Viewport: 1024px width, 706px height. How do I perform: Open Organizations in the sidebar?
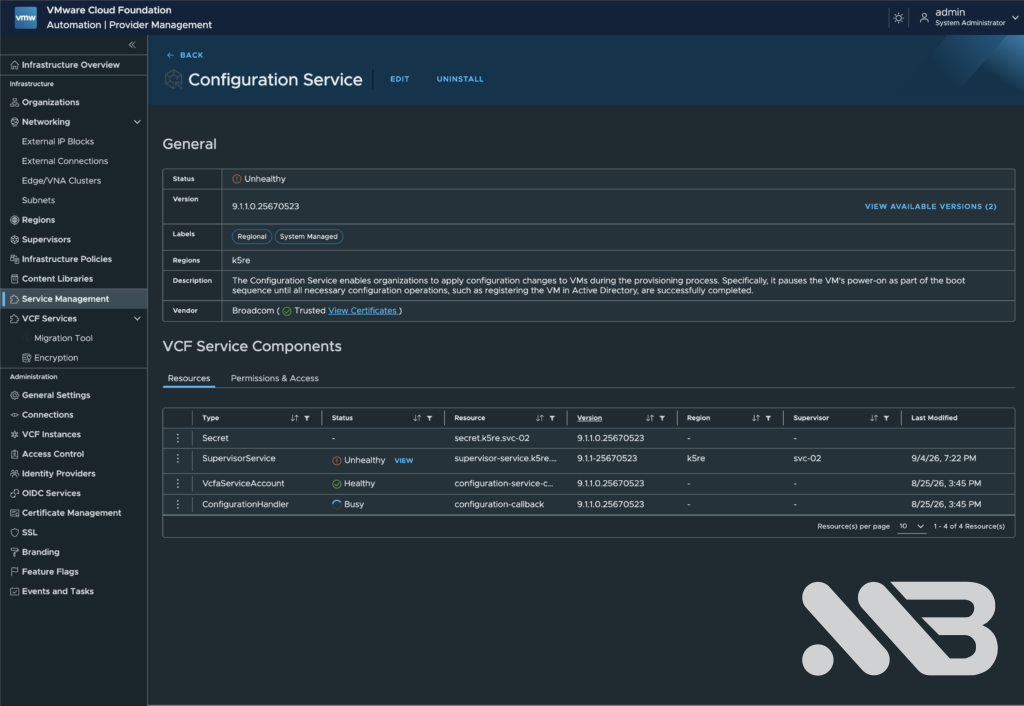tap(50, 102)
